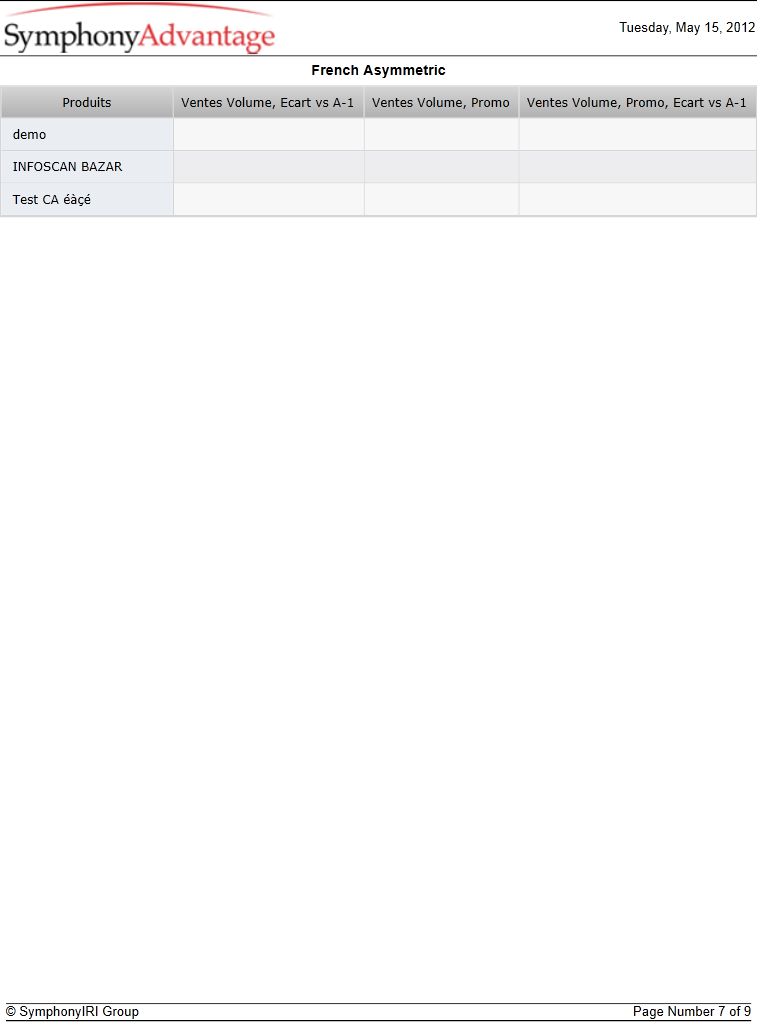The height and width of the screenshot is (1027, 757).
Task: Click the SymphonyAdvantage logo
Action: [x=139, y=29]
